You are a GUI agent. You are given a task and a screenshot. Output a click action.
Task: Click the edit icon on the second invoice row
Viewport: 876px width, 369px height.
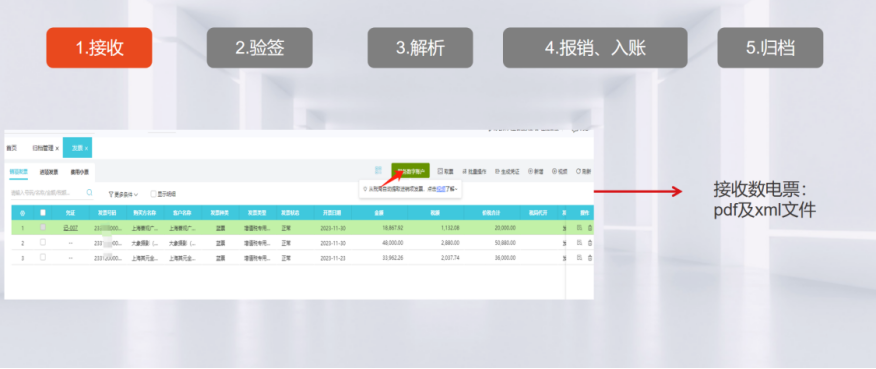click(x=579, y=243)
